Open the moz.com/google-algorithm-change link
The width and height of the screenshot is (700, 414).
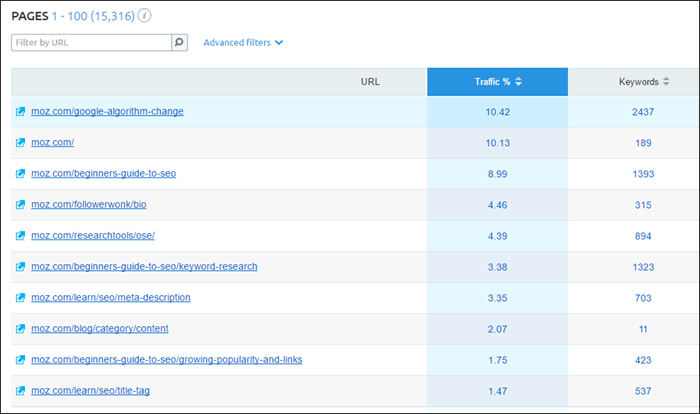(x=107, y=111)
